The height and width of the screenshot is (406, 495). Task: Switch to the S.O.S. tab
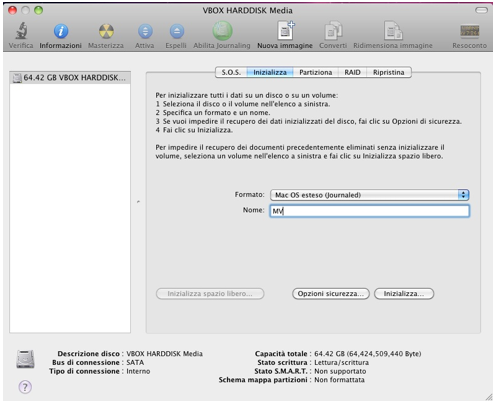[231, 72]
